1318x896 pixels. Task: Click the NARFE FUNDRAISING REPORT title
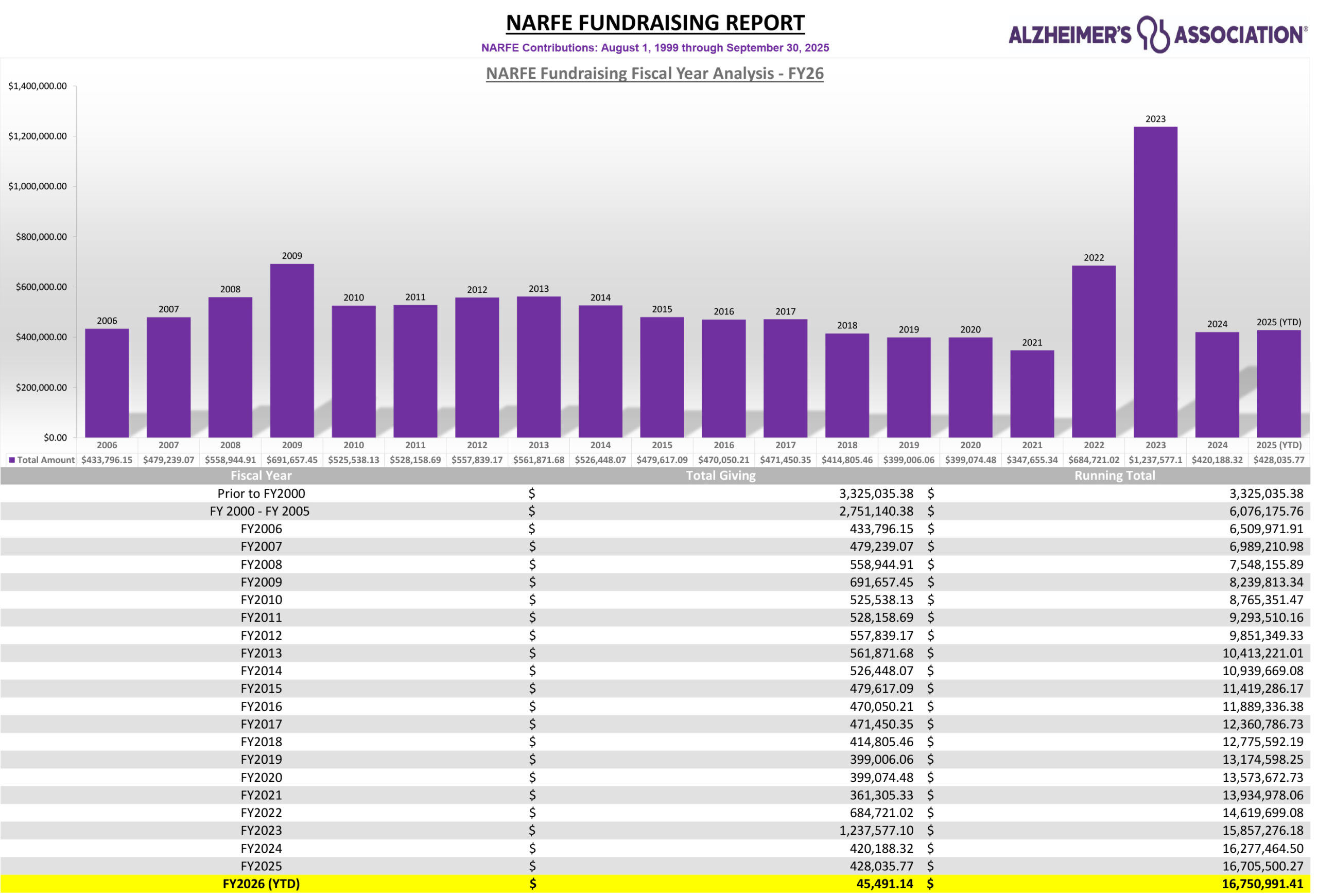[x=654, y=23]
